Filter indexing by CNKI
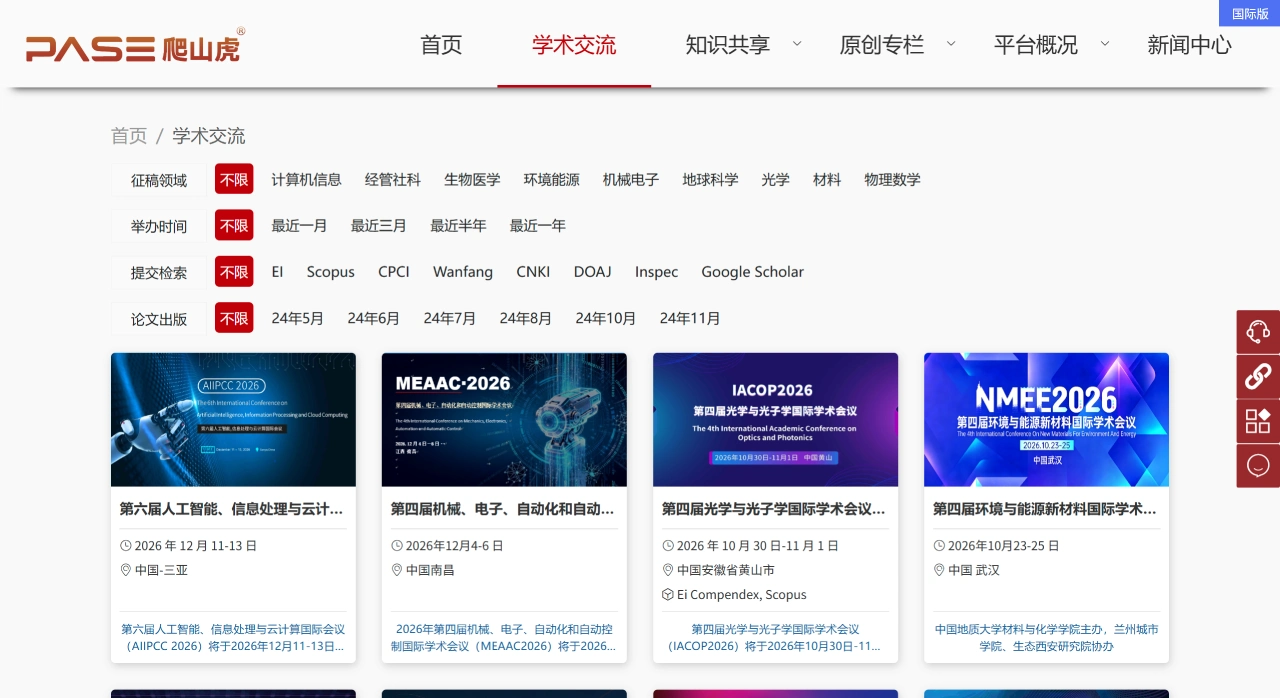This screenshot has width=1280, height=698. 533,272
